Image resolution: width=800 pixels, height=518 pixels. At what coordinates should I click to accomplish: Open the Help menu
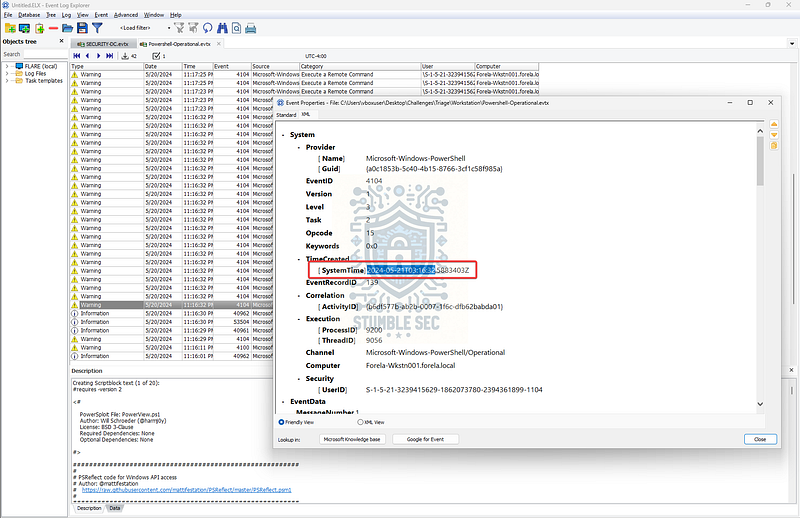(176, 15)
